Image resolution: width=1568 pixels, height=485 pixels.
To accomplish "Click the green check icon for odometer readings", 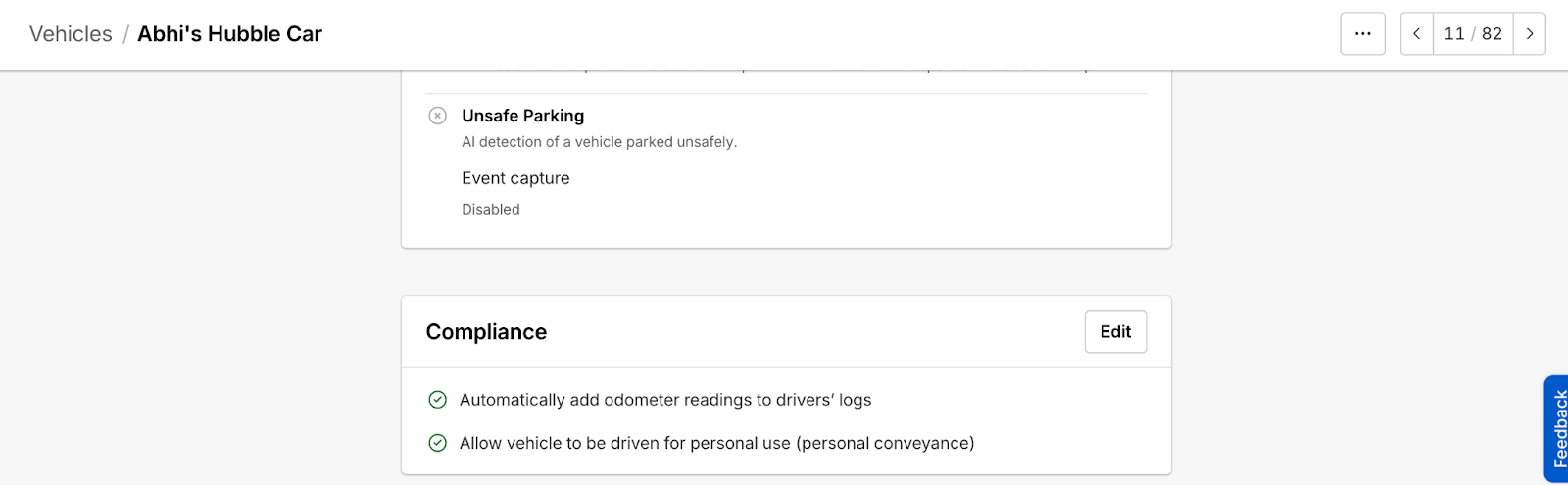I will [438, 400].
